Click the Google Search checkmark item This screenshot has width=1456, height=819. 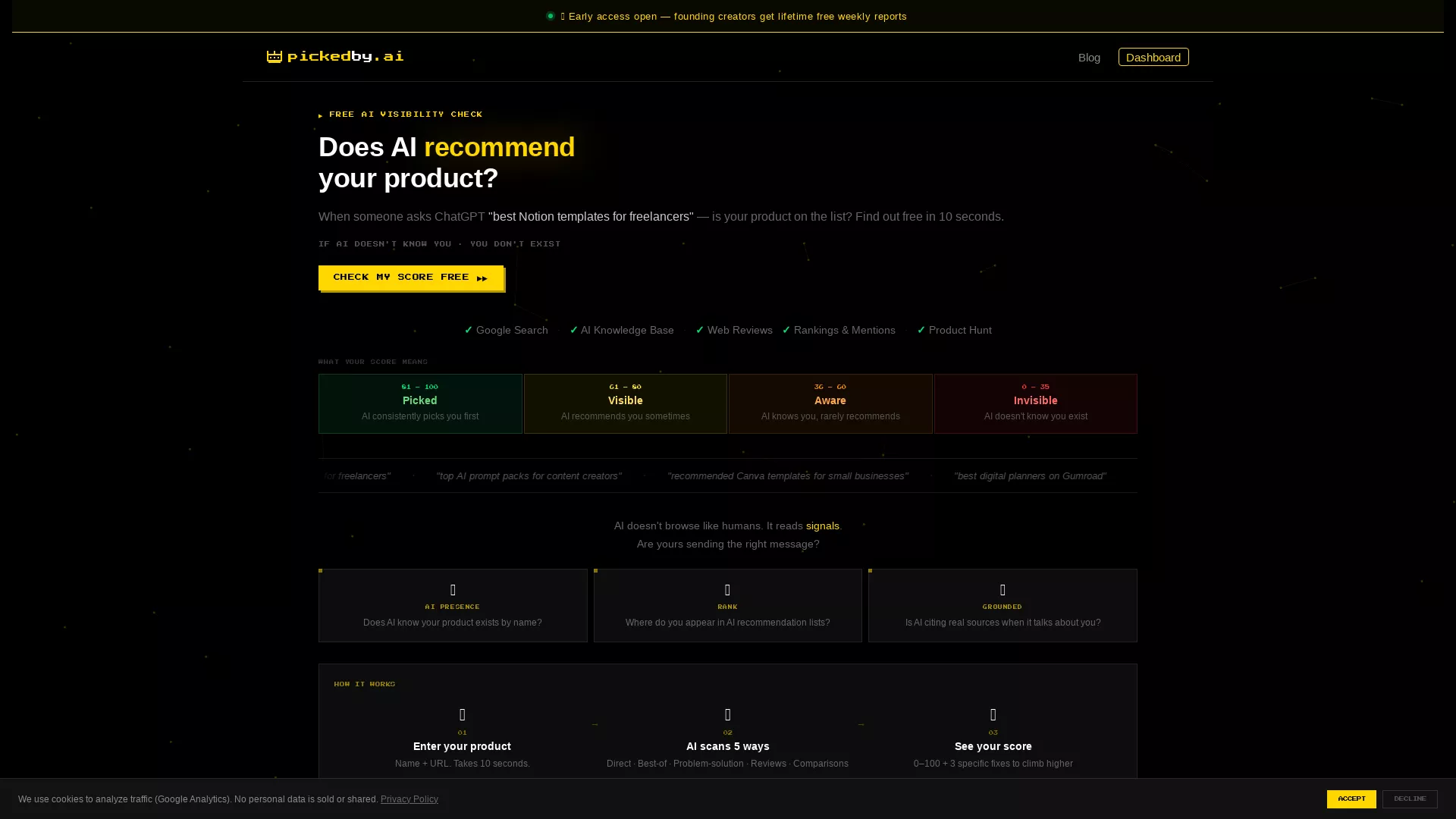tap(505, 330)
